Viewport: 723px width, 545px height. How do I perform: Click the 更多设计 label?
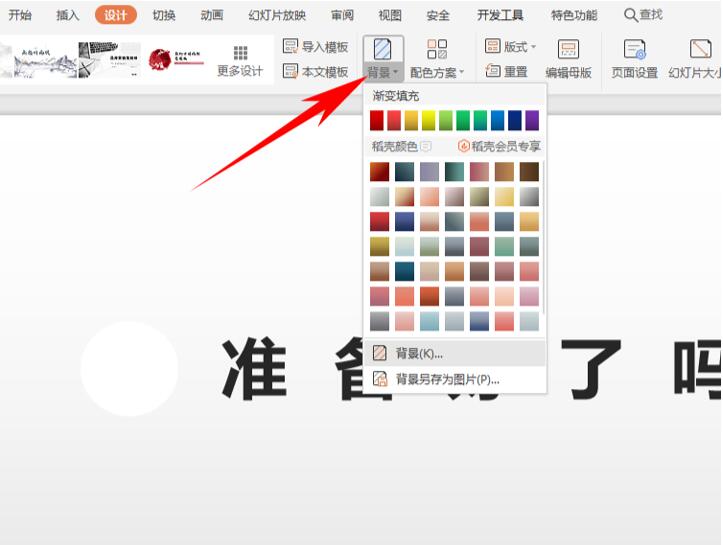(240, 71)
